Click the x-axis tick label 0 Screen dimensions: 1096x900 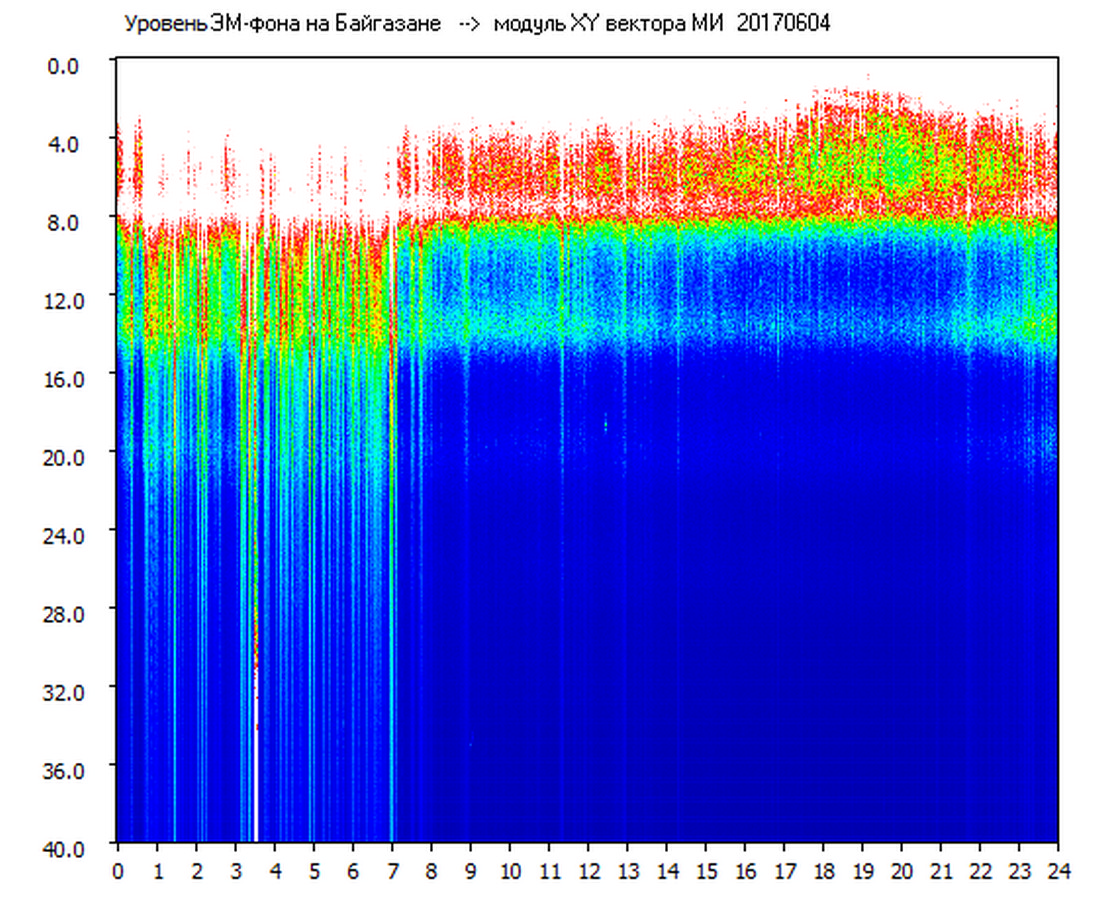pyautogui.click(x=118, y=871)
